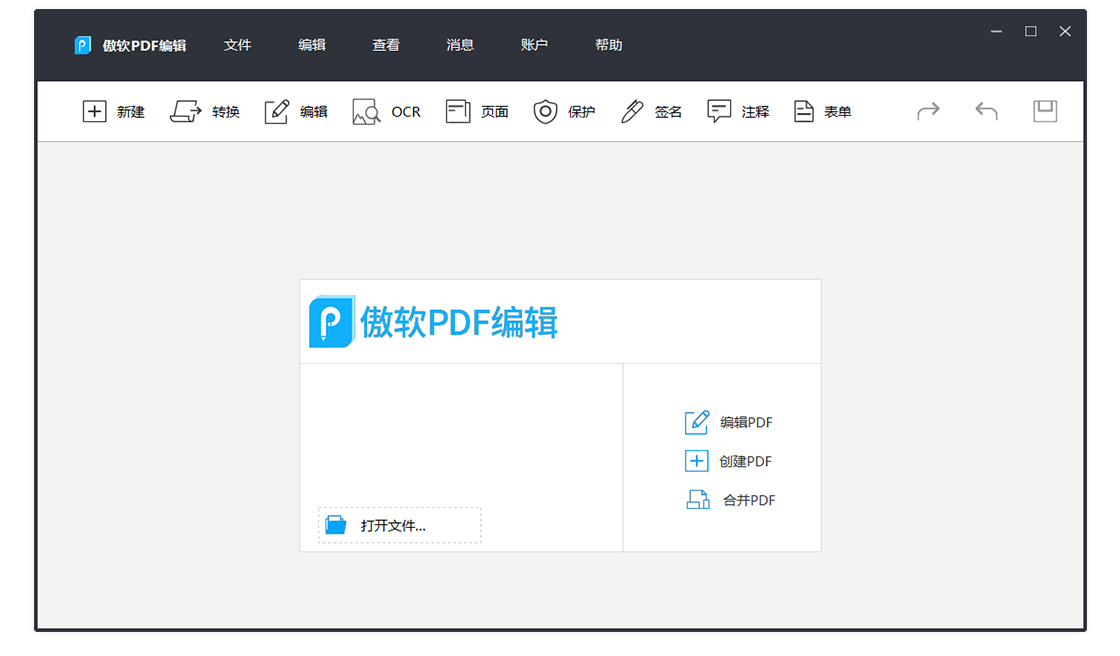Click the 新建 toolbar label
1120x656 pixels.
131,112
